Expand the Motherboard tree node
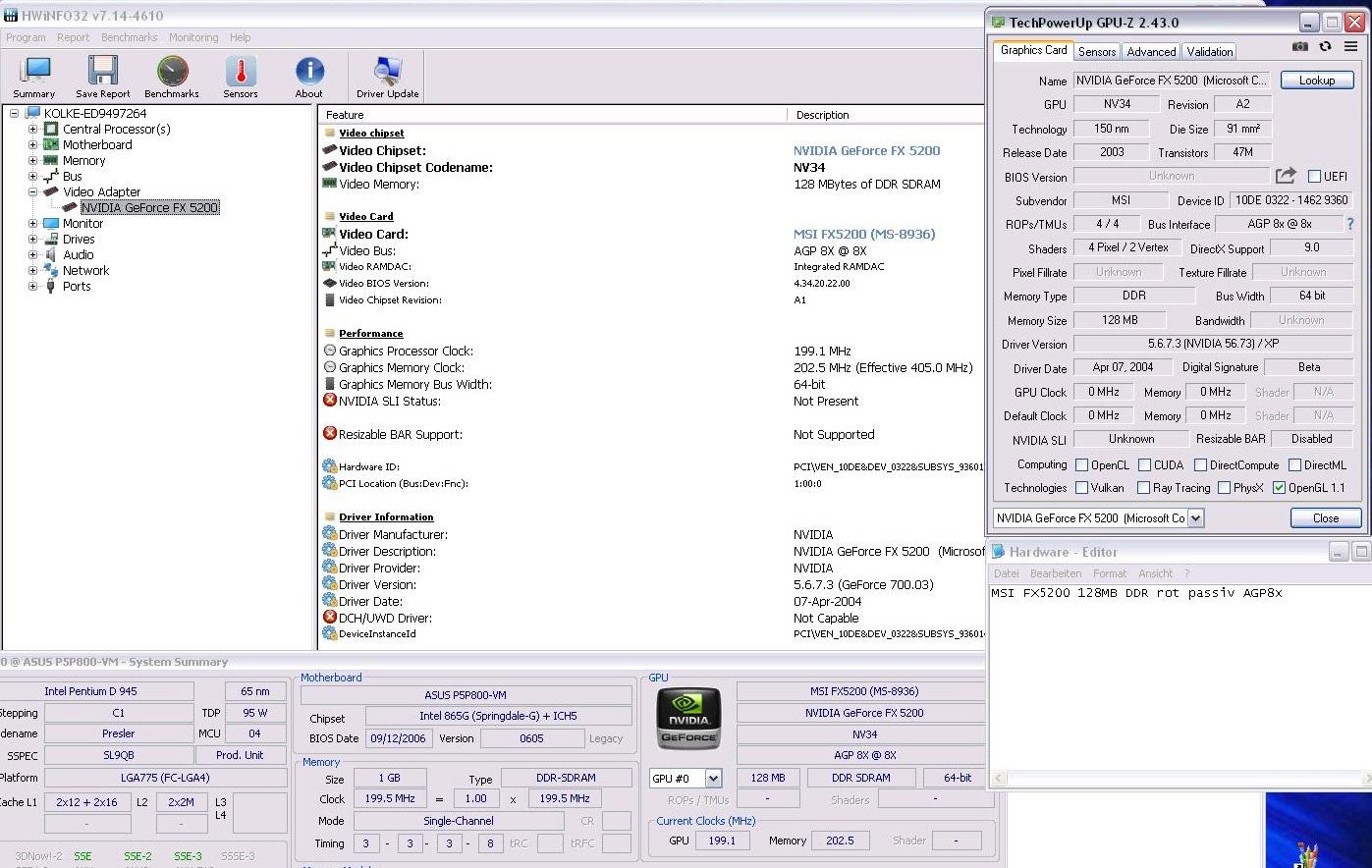The image size is (1372, 868). click(x=32, y=144)
